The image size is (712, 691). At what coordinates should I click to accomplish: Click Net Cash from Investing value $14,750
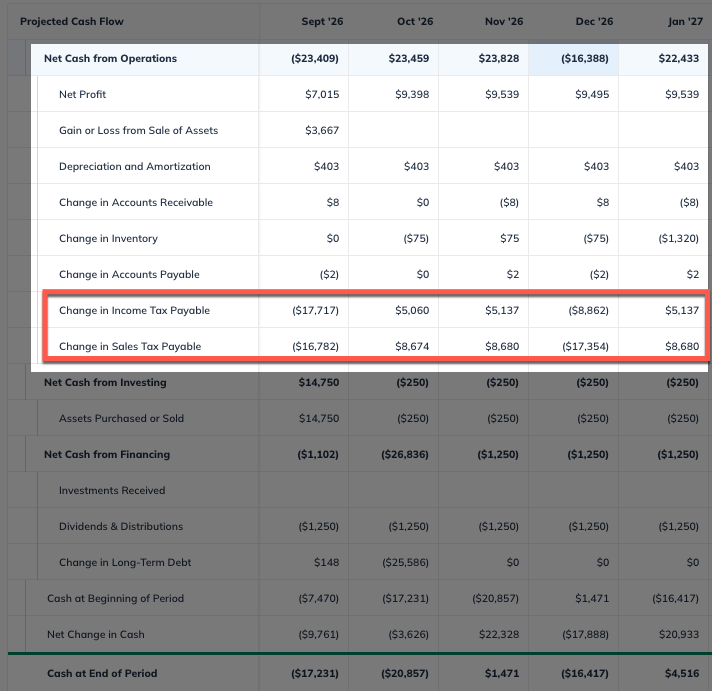tap(319, 382)
